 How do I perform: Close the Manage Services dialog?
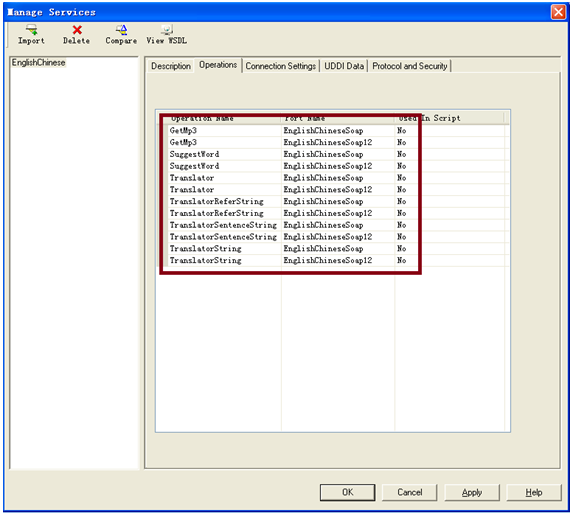click(558, 12)
